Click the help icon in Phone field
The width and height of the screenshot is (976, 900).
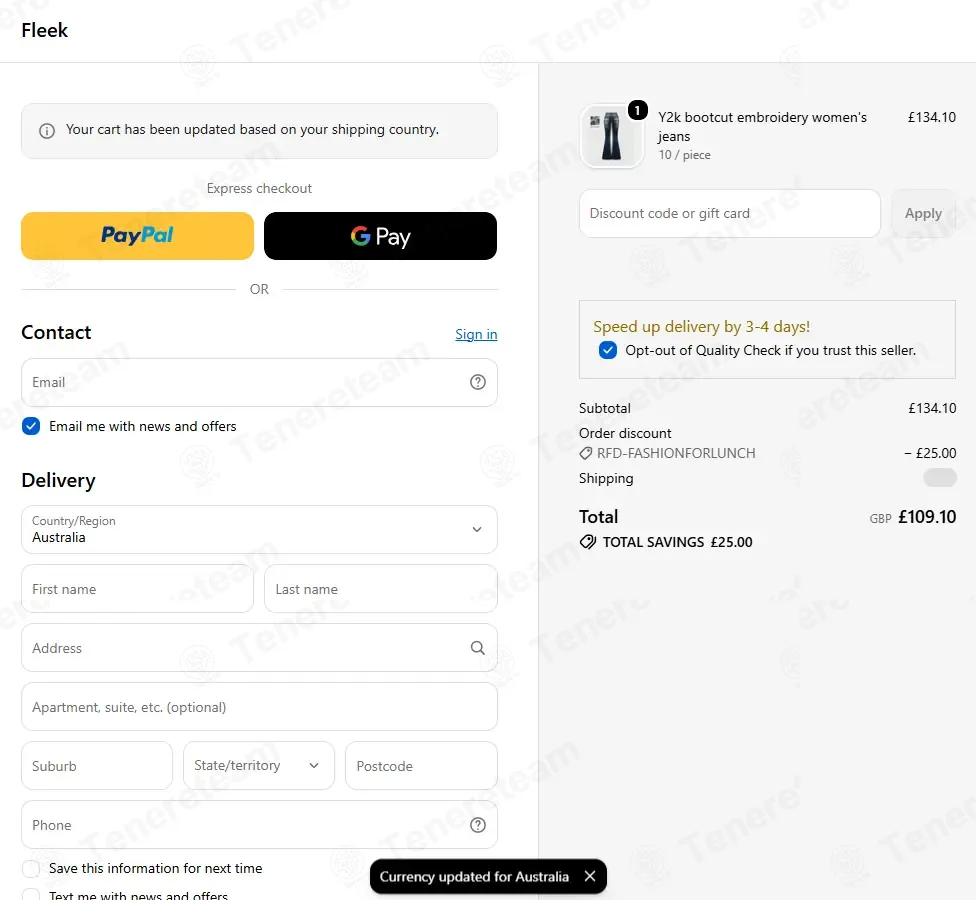tap(477, 825)
